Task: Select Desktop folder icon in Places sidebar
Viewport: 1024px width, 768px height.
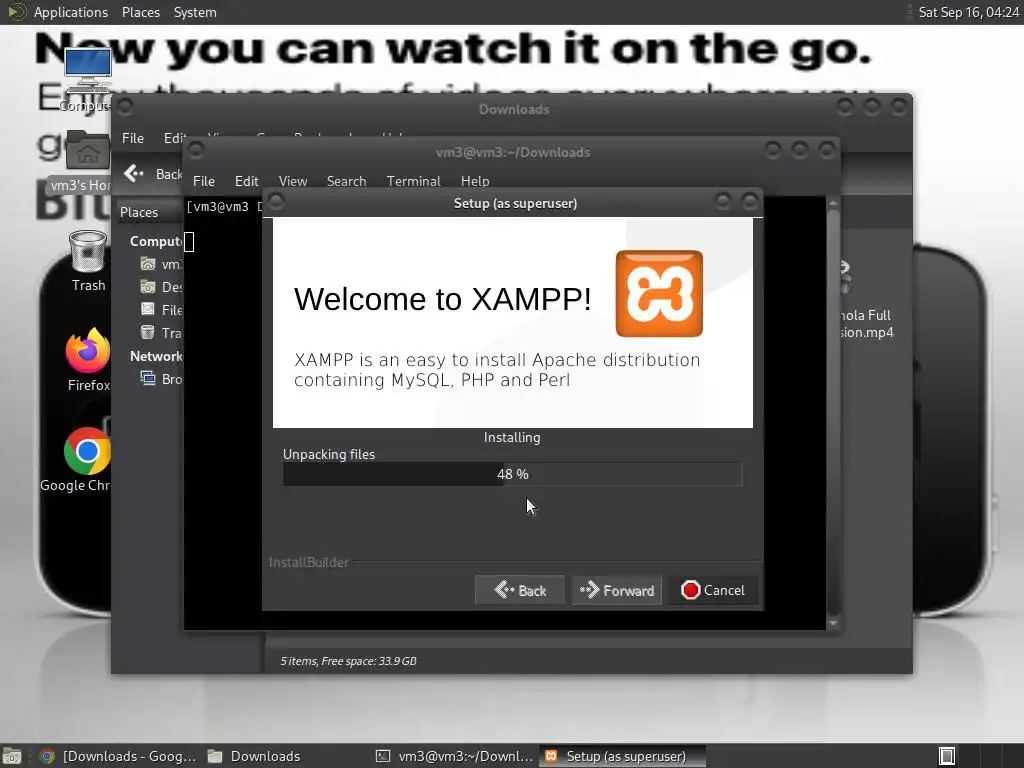Action: tap(148, 287)
